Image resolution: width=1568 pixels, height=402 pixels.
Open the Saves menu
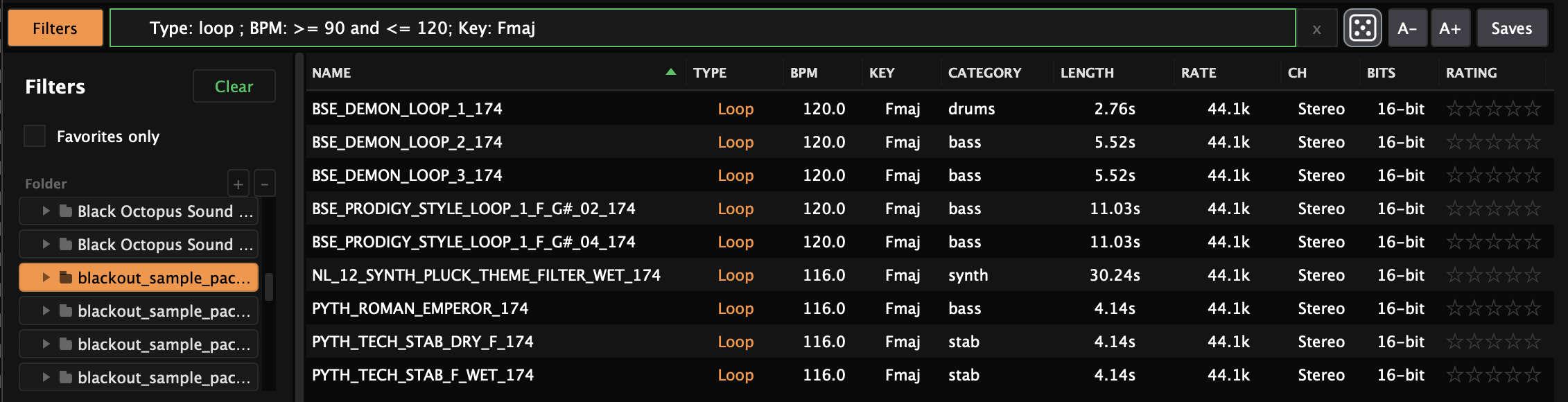click(x=1512, y=28)
